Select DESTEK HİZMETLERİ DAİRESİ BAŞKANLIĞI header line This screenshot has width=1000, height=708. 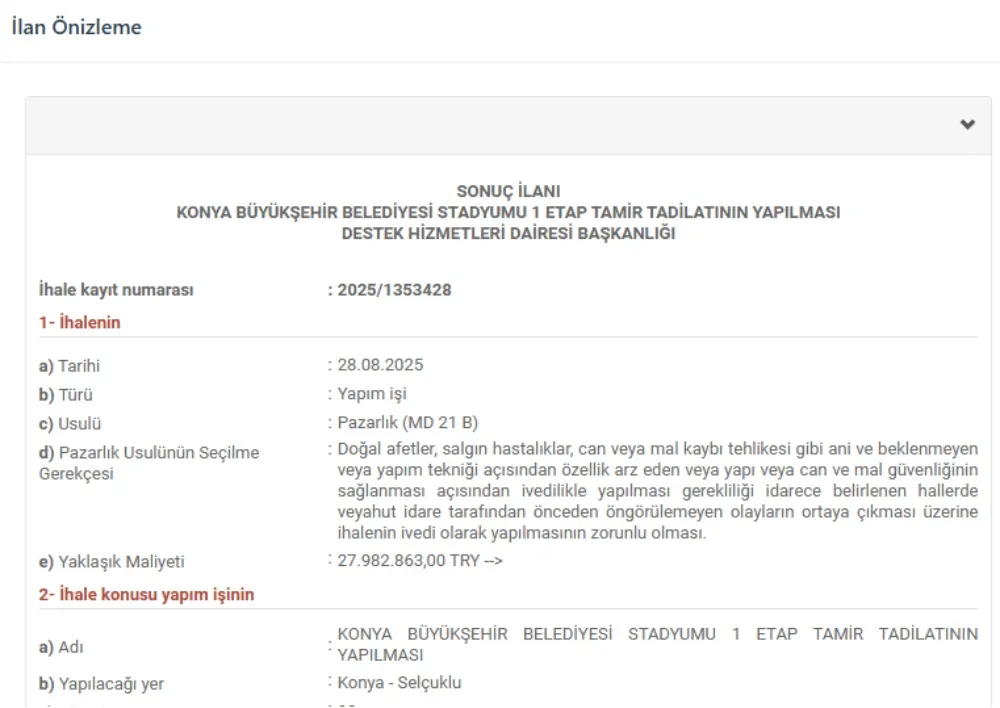click(509, 232)
